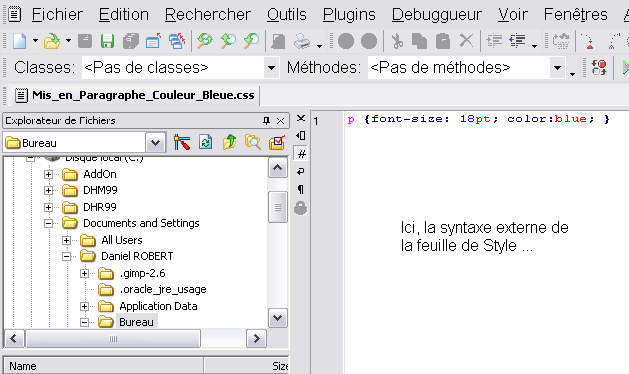This screenshot has height=374, width=629.
Task: Click the New file icon
Action: tap(20, 41)
